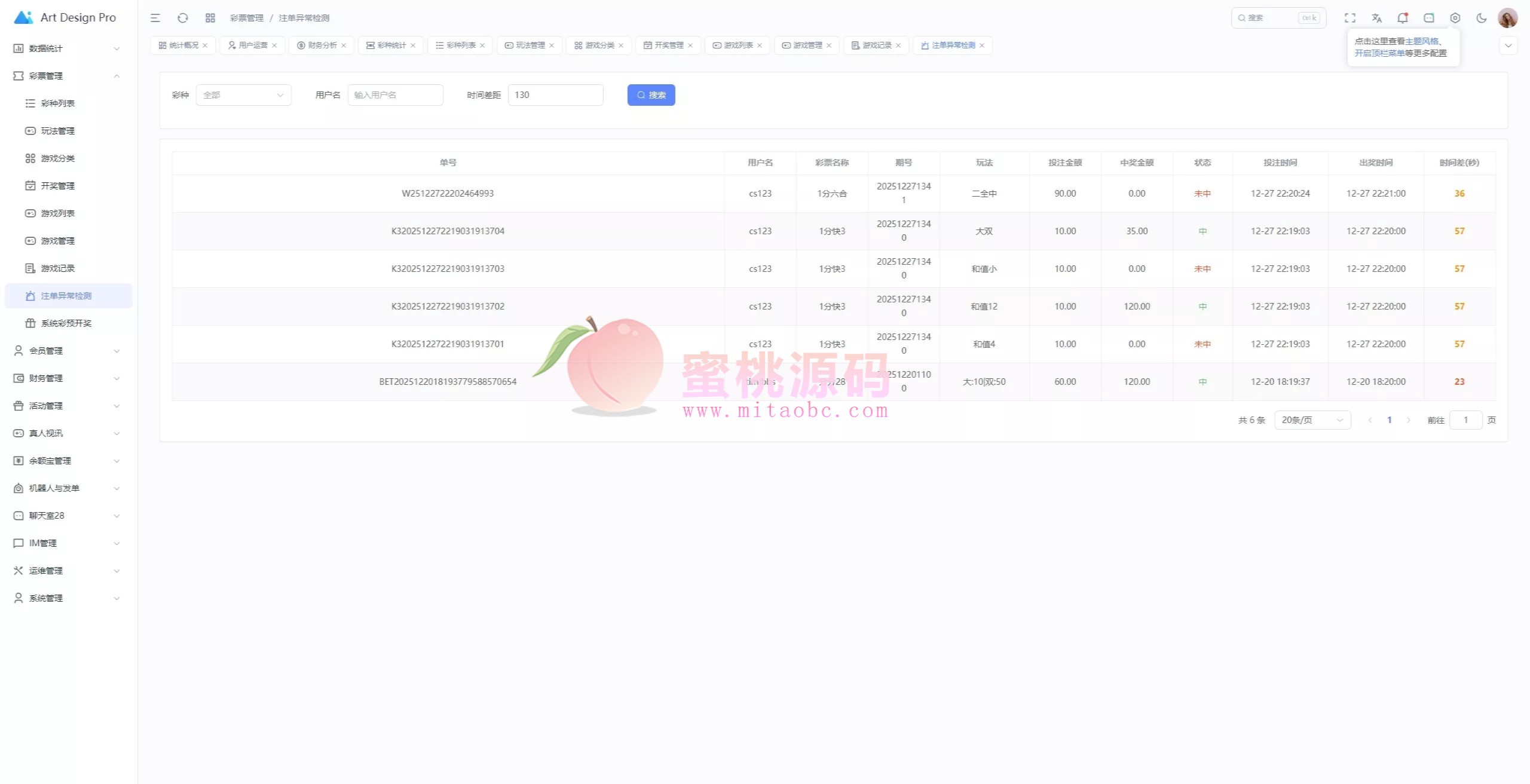This screenshot has width=1530, height=784.
Task: Open the chat window icon
Action: click(x=1429, y=18)
